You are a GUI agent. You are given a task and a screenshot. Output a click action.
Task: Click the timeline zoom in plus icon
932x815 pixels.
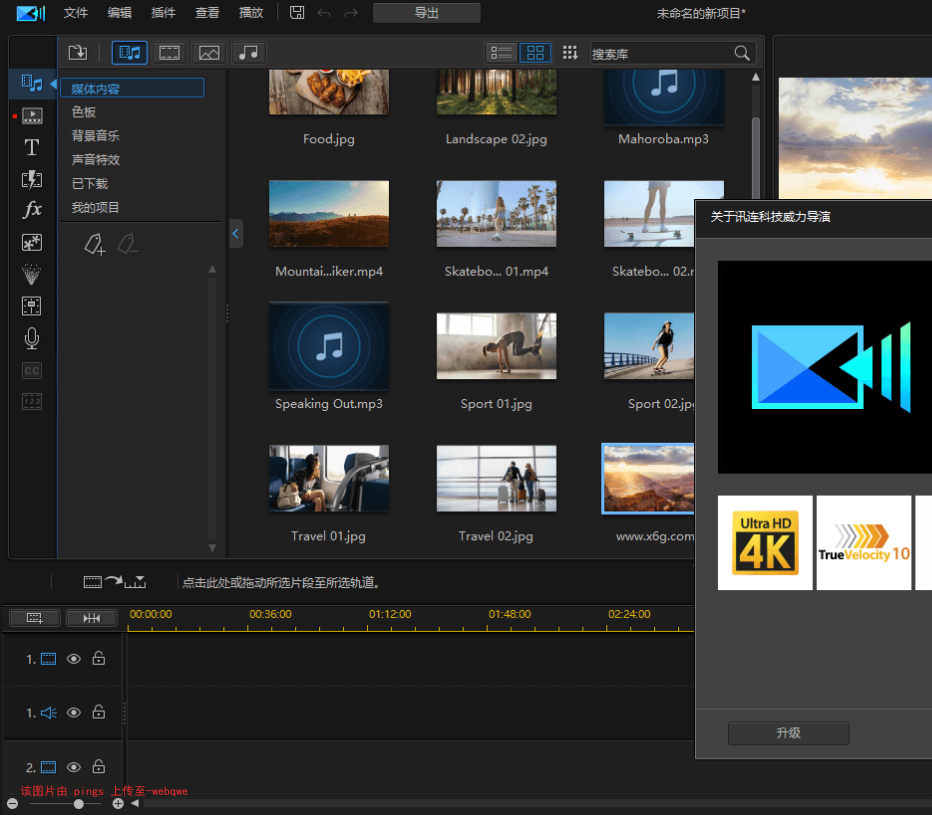[x=118, y=804]
